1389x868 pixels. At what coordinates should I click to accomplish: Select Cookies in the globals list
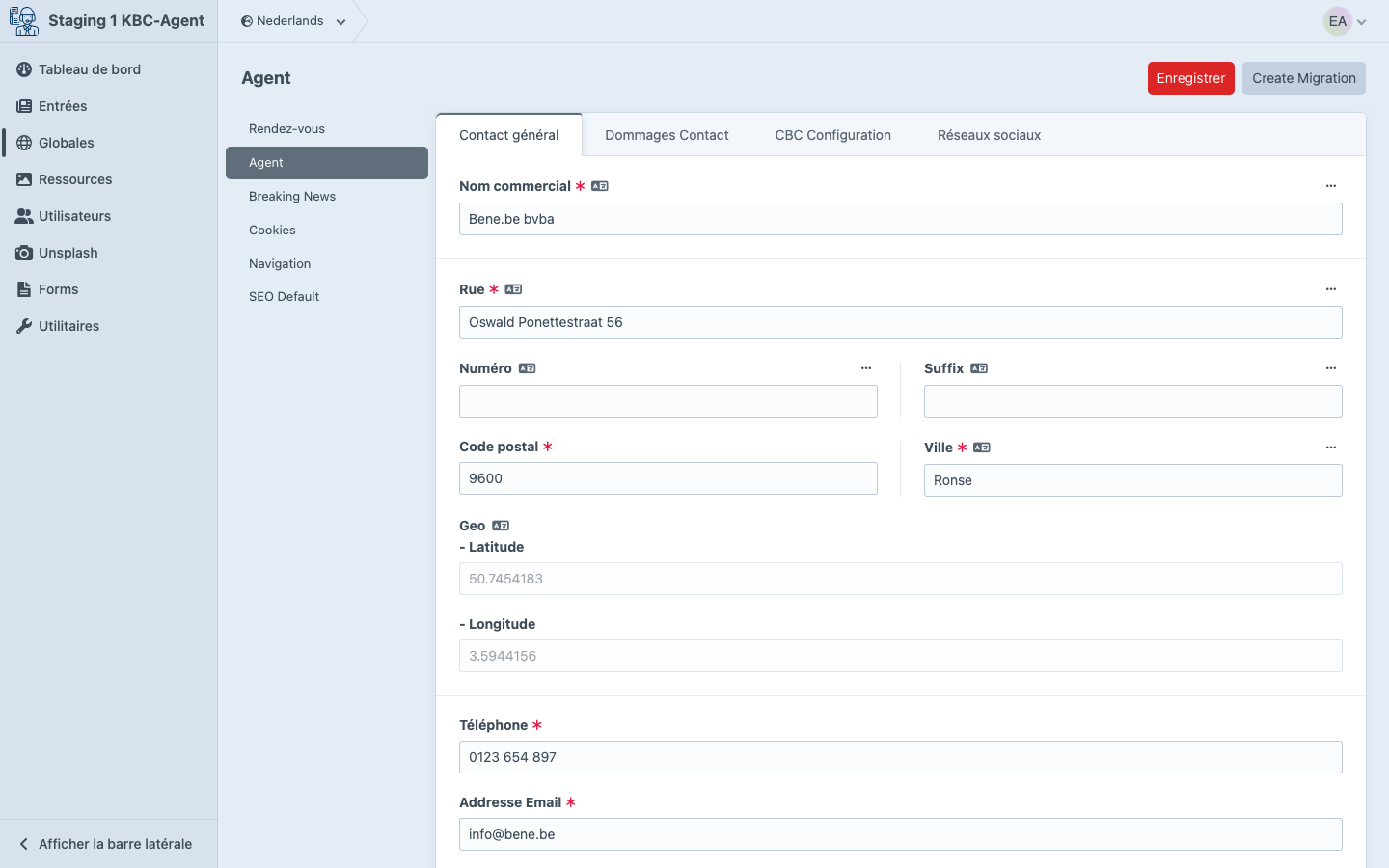point(327,231)
